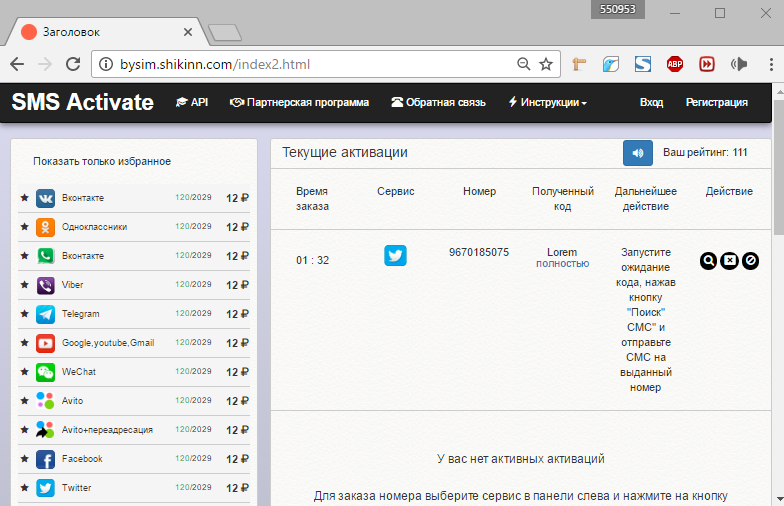This screenshot has height=506, width=784.
Task: Click the Avito+переадресация icon with arrow
Action: pos(45,430)
